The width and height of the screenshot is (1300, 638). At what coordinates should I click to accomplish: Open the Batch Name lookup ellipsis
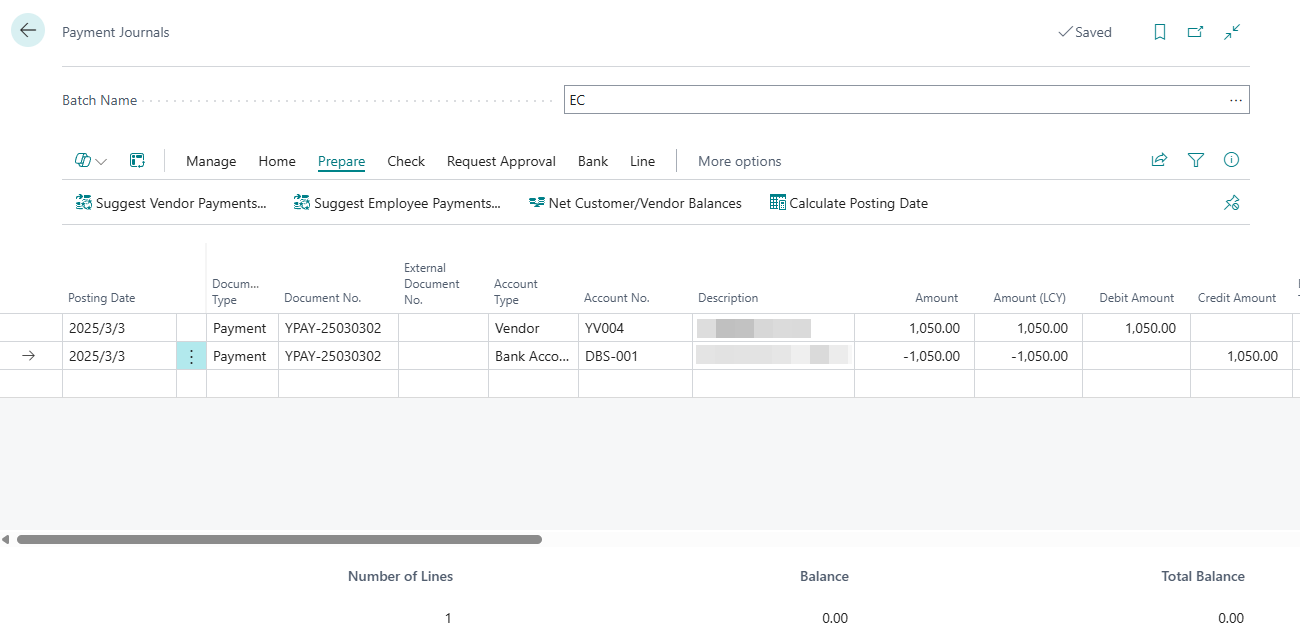pyautogui.click(x=1236, y=100)
